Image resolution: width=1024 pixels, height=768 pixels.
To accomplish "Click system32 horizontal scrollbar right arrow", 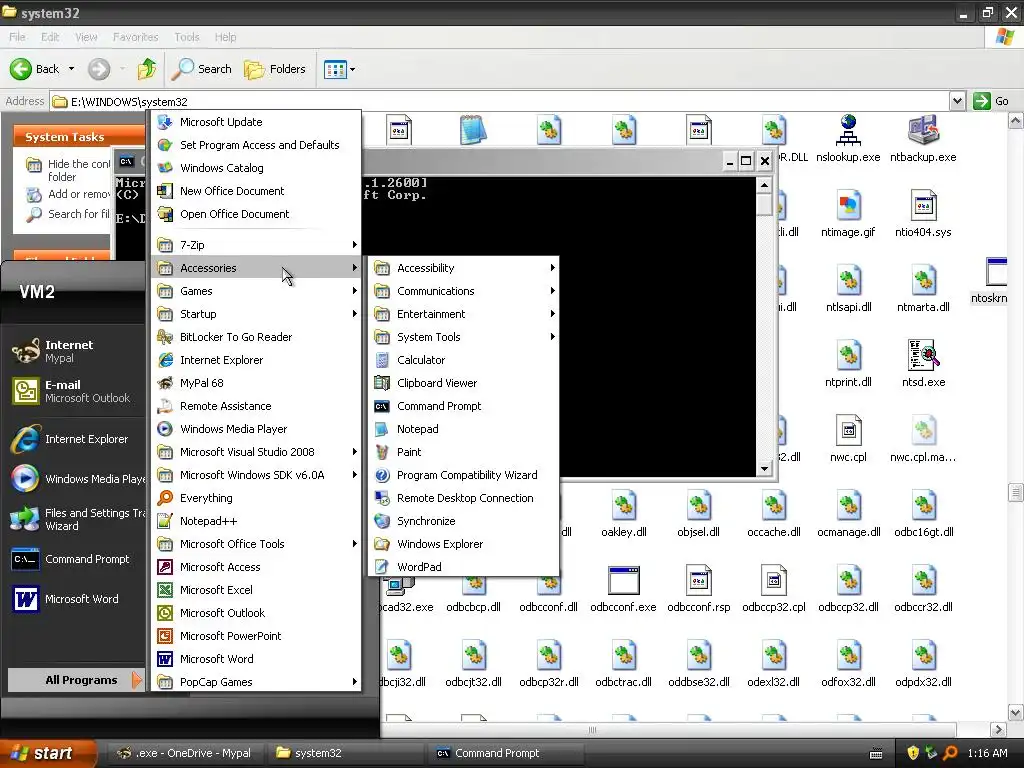I will click(x=998, y=729).
